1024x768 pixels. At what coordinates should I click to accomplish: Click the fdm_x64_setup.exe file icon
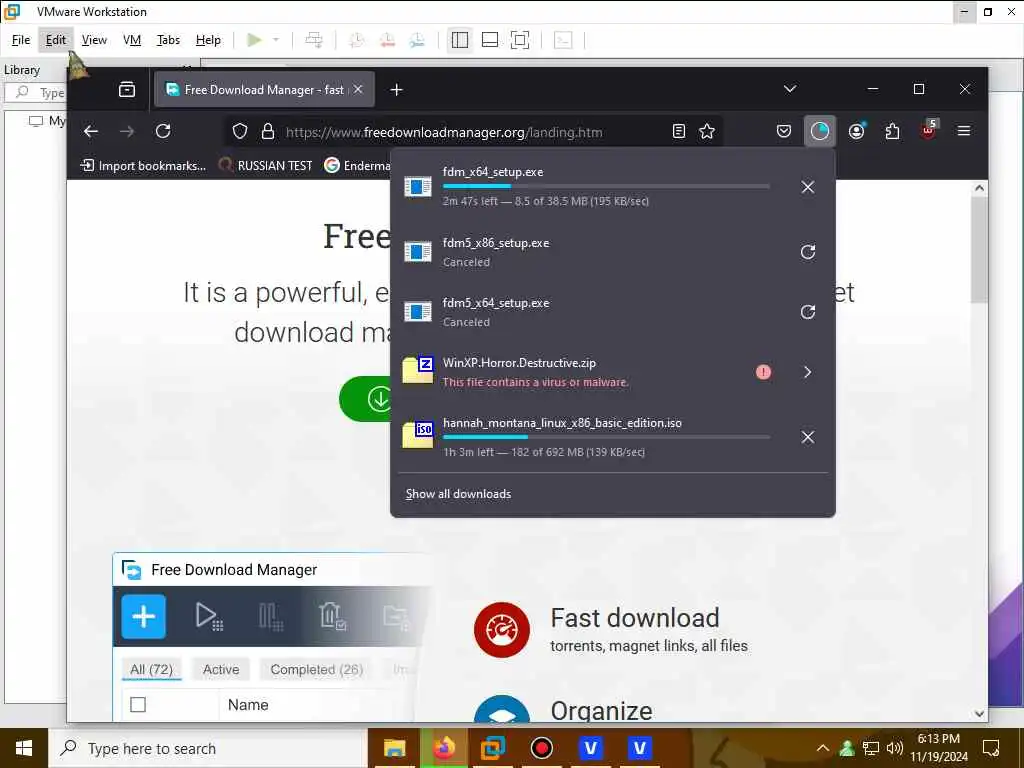click(x=417, y=187)
